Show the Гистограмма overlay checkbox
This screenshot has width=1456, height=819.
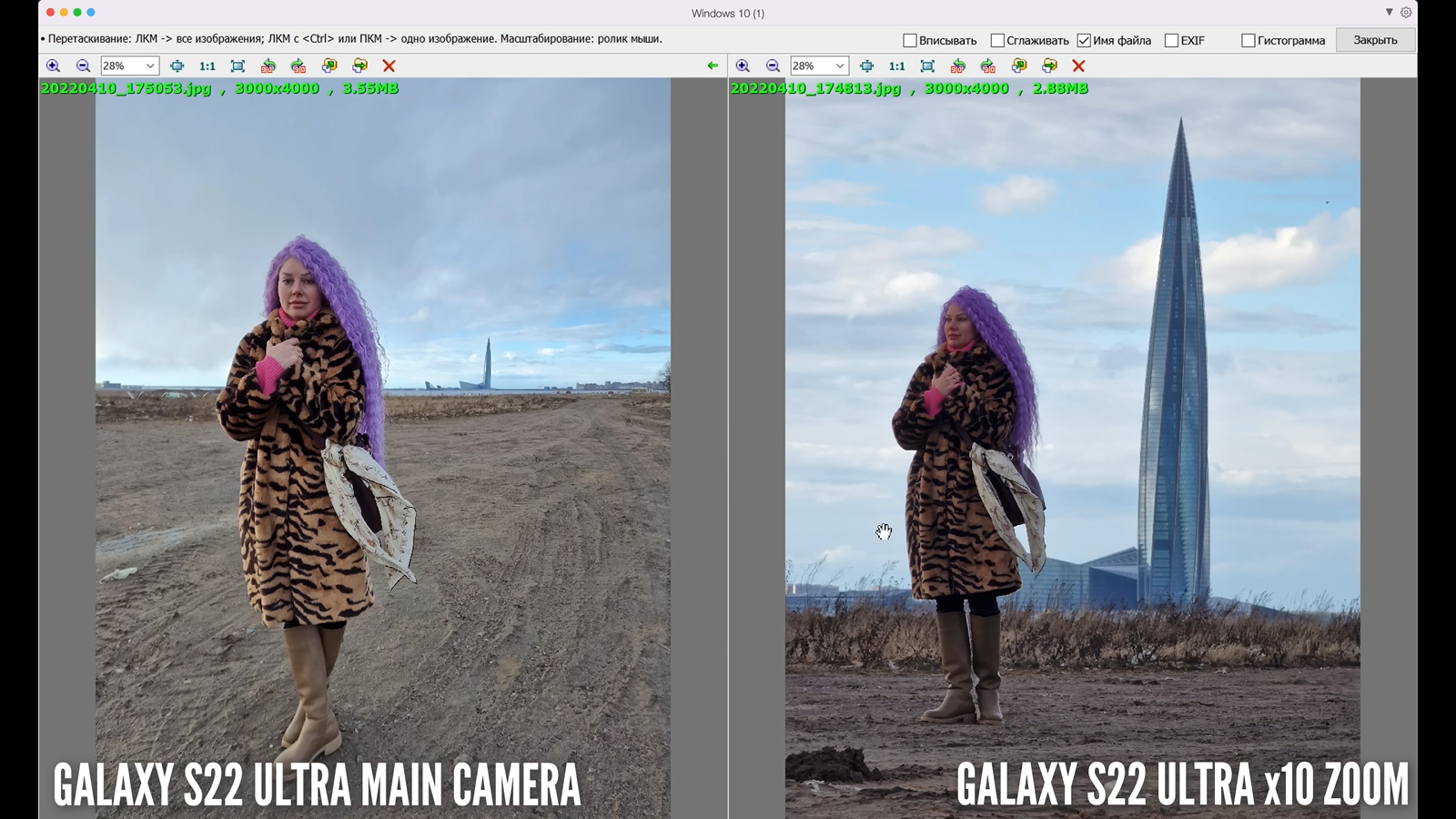coord(1249,40)
